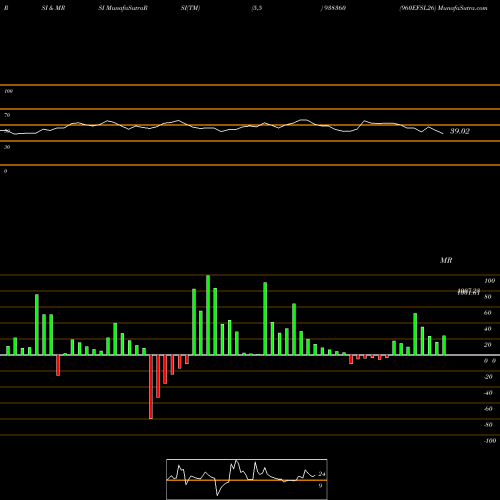The height and width of the screenshot is (500, 500).
Task: Click the (960EFSL26) MunafaSutra.com header text
Action: coord(443,8)
